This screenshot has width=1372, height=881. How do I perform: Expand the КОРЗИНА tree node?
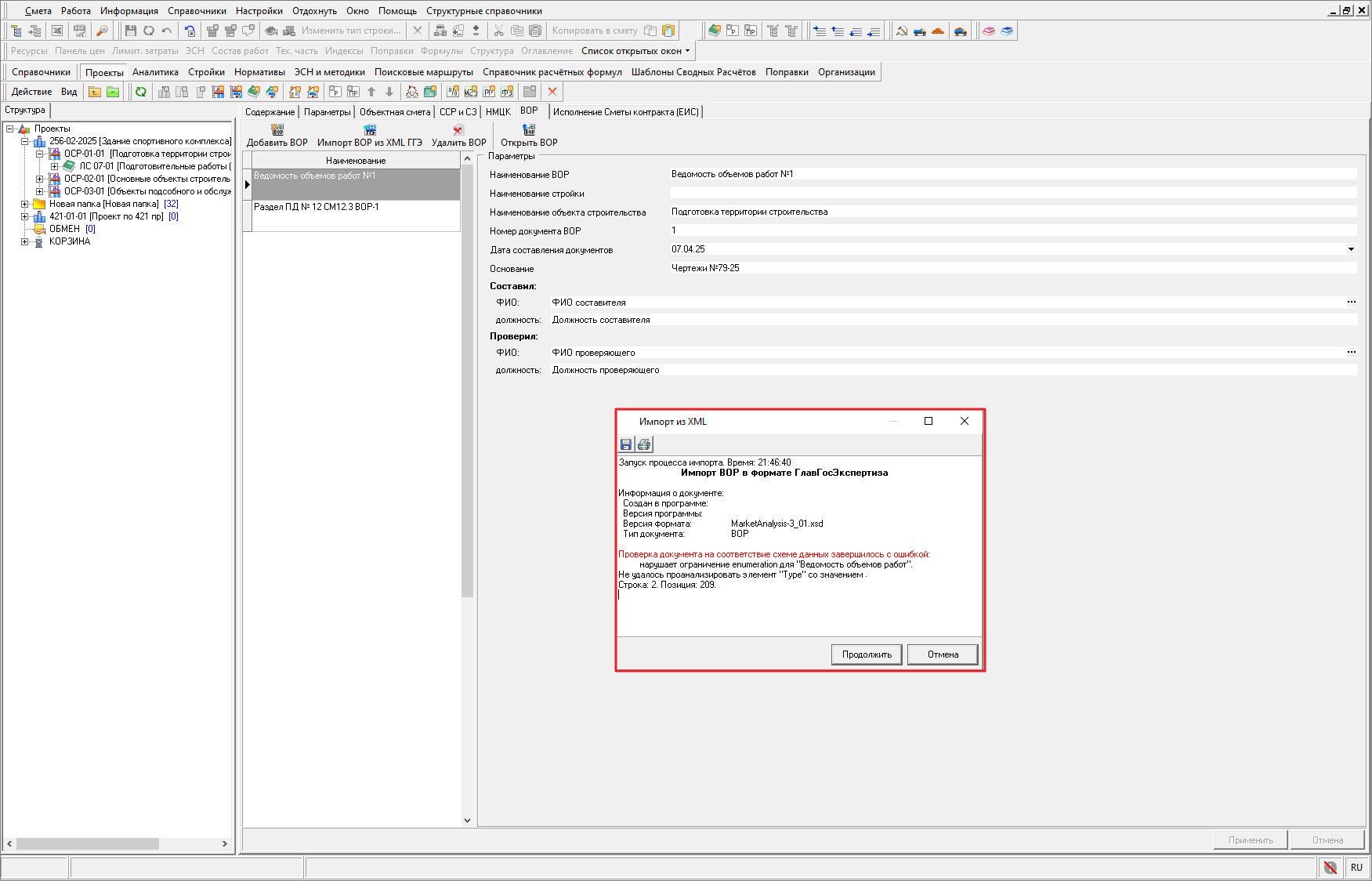pyautogui.click(x=25, y=242)
